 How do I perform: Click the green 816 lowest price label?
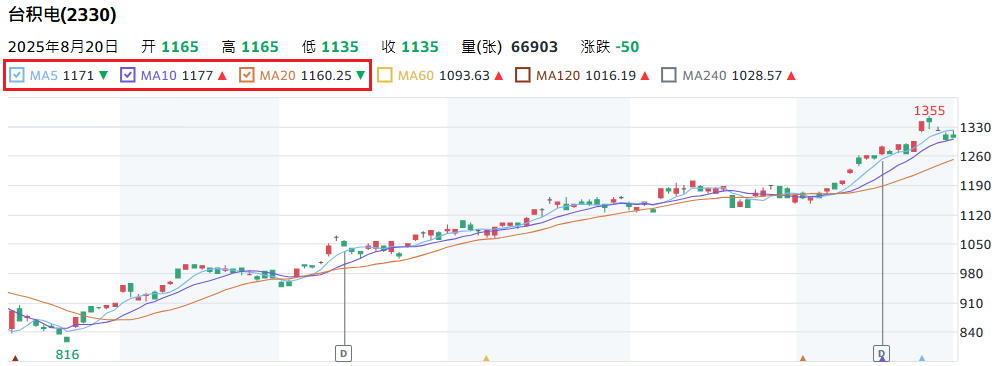coord(68,354)
